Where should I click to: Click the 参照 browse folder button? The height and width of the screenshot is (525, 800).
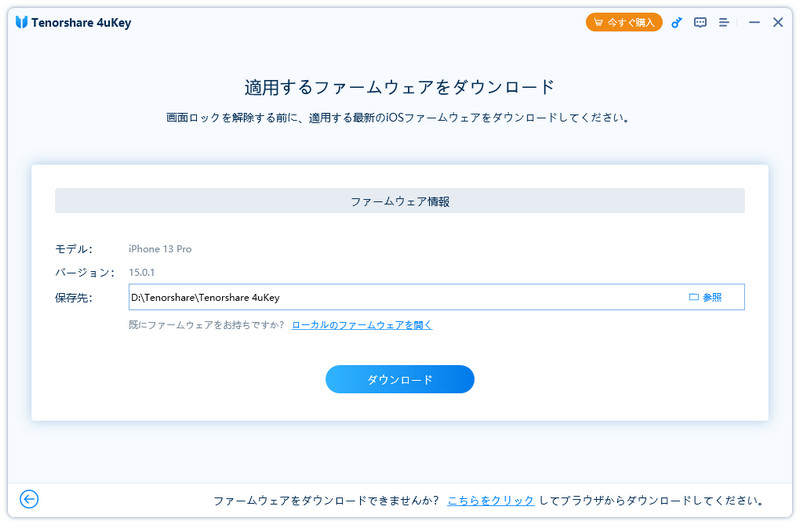point(705,297)
